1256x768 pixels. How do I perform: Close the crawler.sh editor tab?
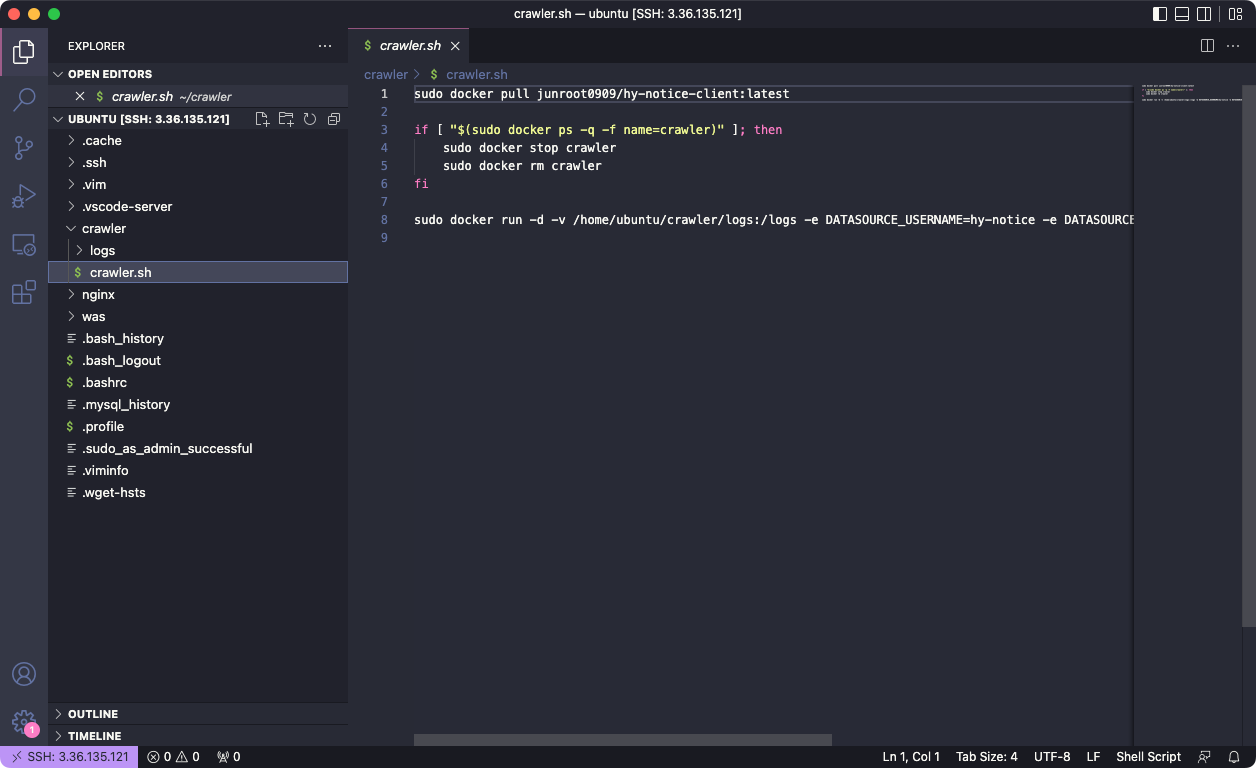pos(455,46)
